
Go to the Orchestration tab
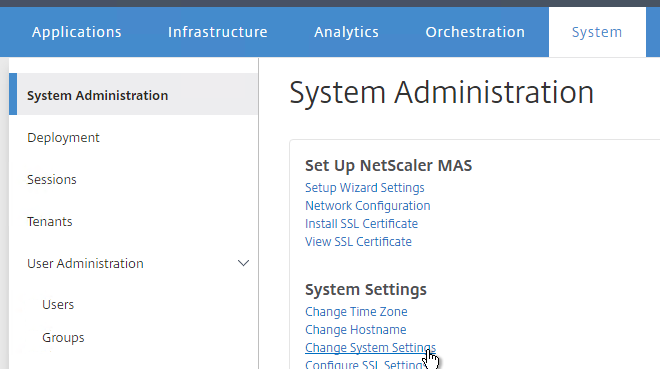coord(475,32)
